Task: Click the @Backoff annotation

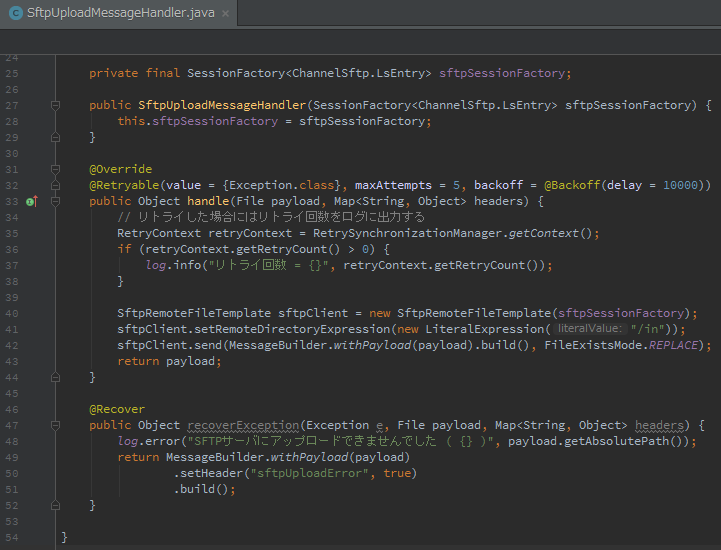Action: [x=572, y=185]
